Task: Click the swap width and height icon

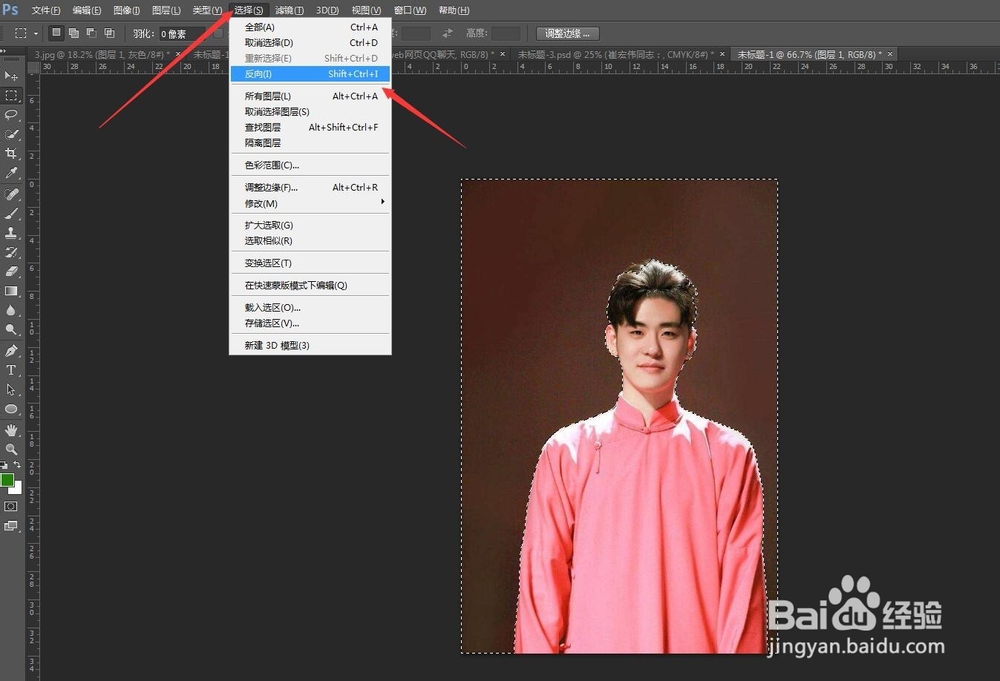Action: click(x=448, y=33)
